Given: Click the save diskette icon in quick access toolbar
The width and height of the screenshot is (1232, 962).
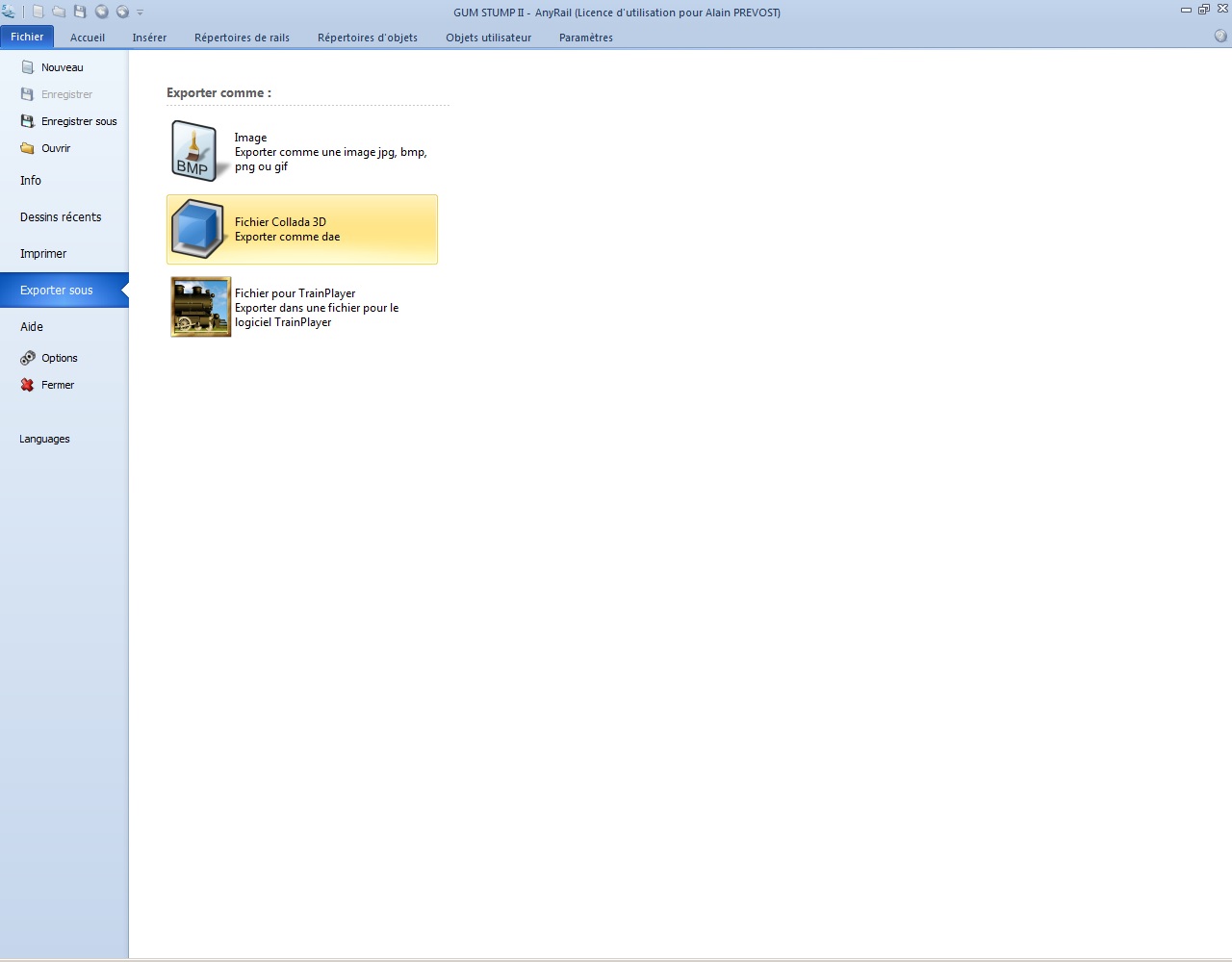Looking at the screenshot, I should click(80, 12).
